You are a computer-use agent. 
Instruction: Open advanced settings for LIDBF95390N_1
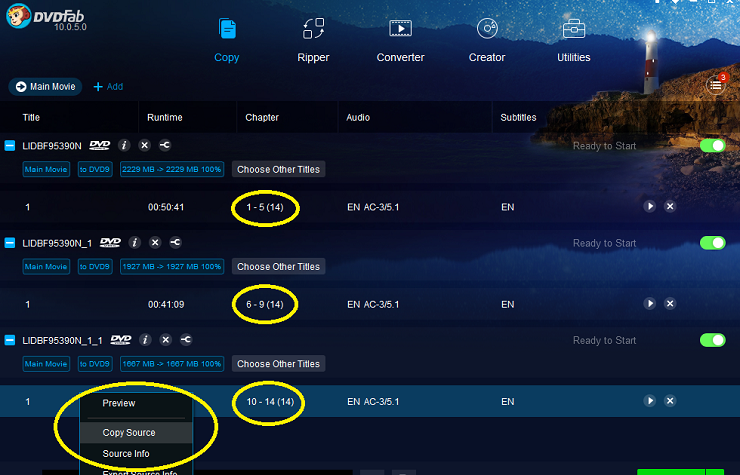175,243
